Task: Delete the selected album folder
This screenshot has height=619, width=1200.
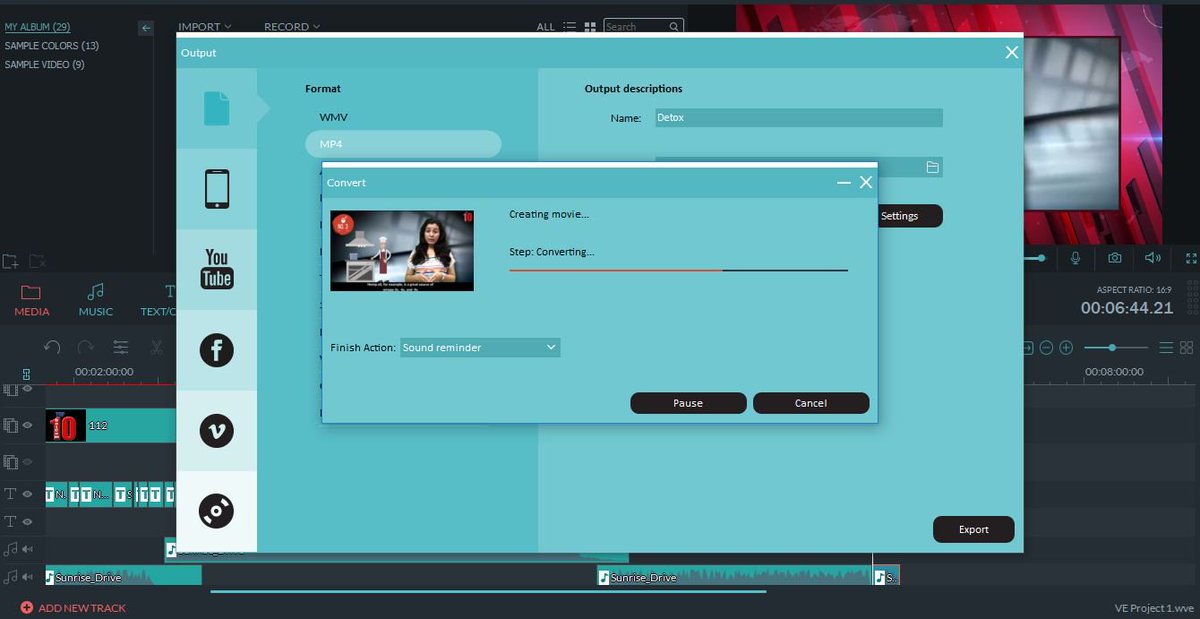Action: [37, 261]
